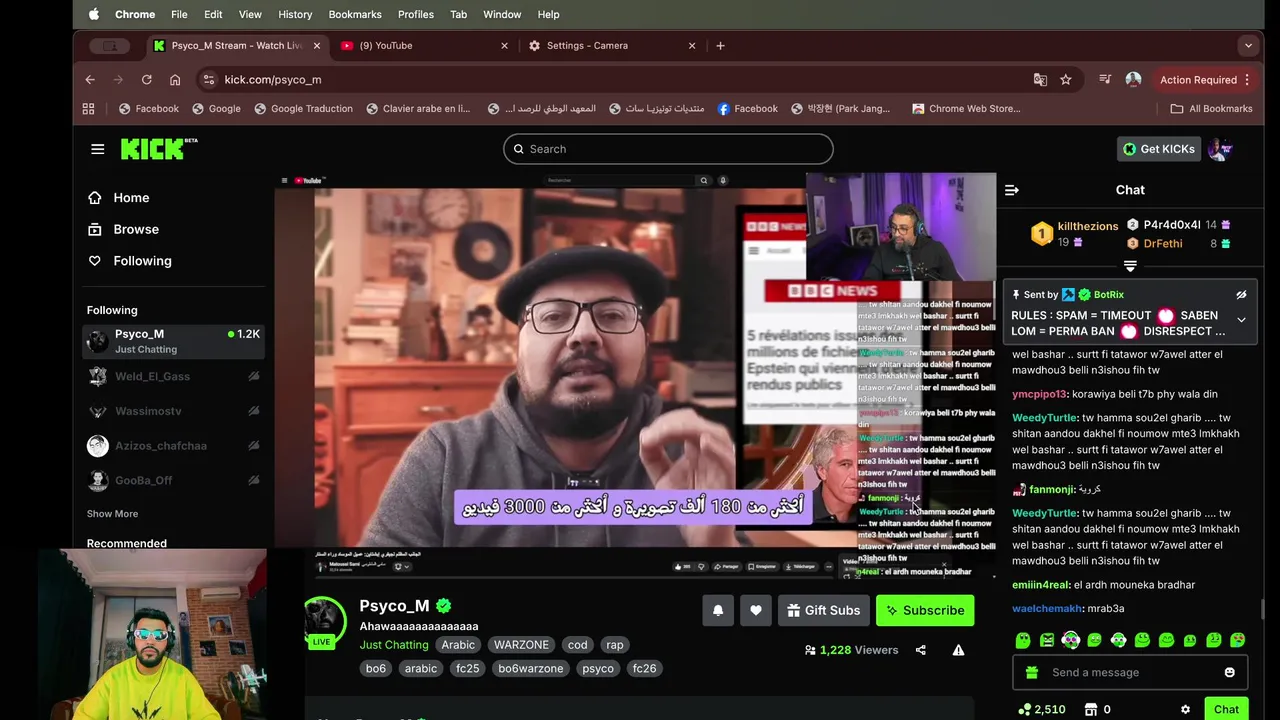Click the fc26 tag
The height and width of the screenshot is (720, 1280).
pyautogui.click(x=644, y=669)
